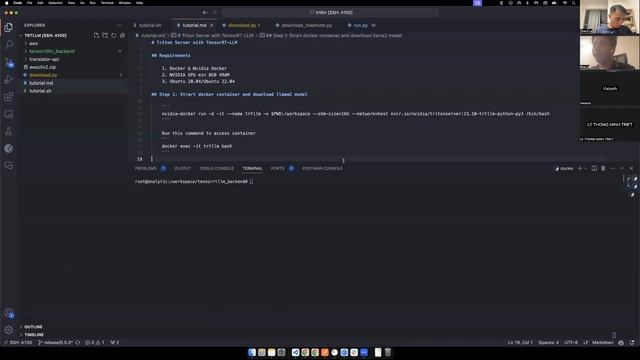
Task: Click tutorial.md in the breadcrumb
Action: [x=153, y=36]
